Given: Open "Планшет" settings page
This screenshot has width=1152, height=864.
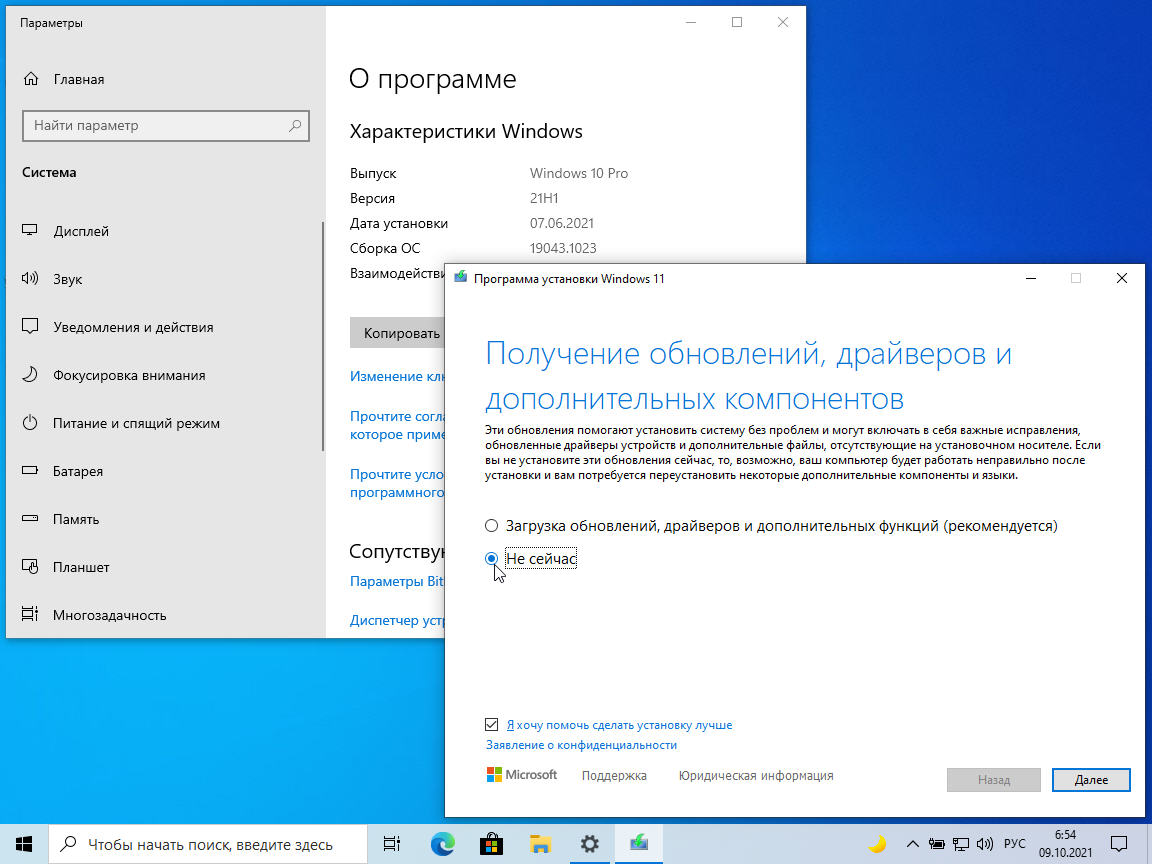Looking at the screenshot, I should (x=81, y=567).
